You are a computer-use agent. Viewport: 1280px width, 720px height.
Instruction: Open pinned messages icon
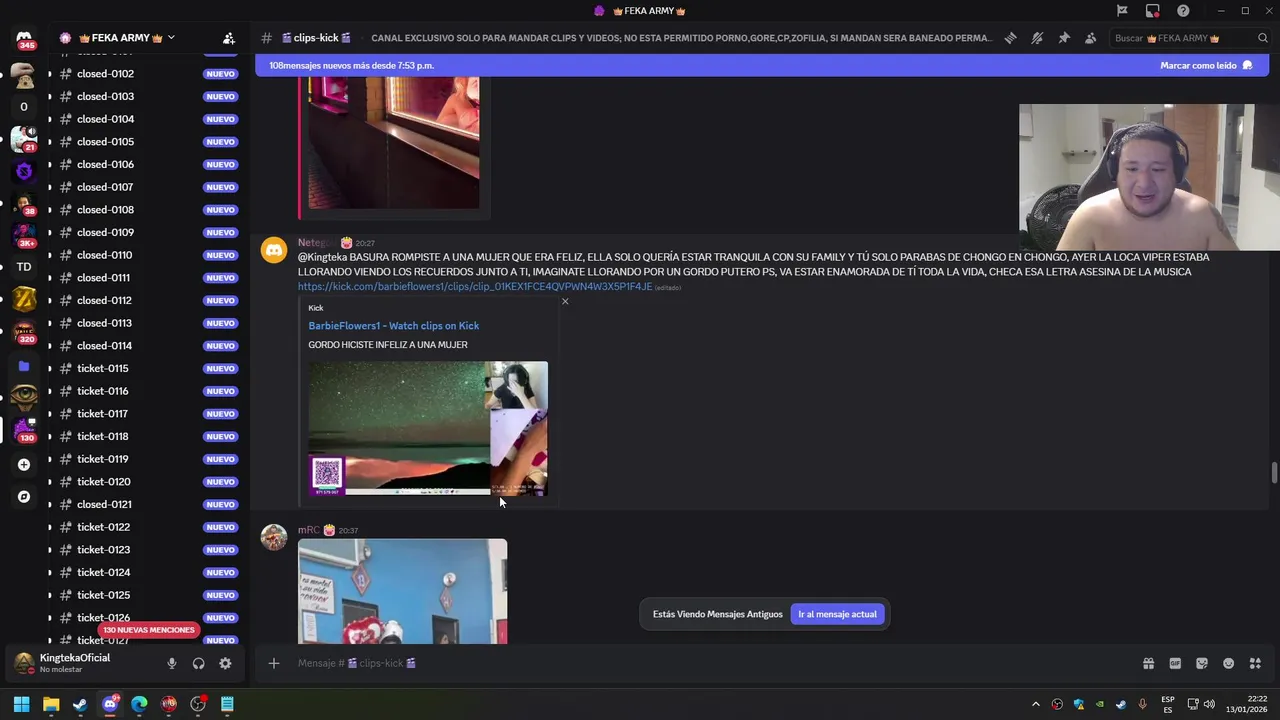click(x=1064, y=38)
